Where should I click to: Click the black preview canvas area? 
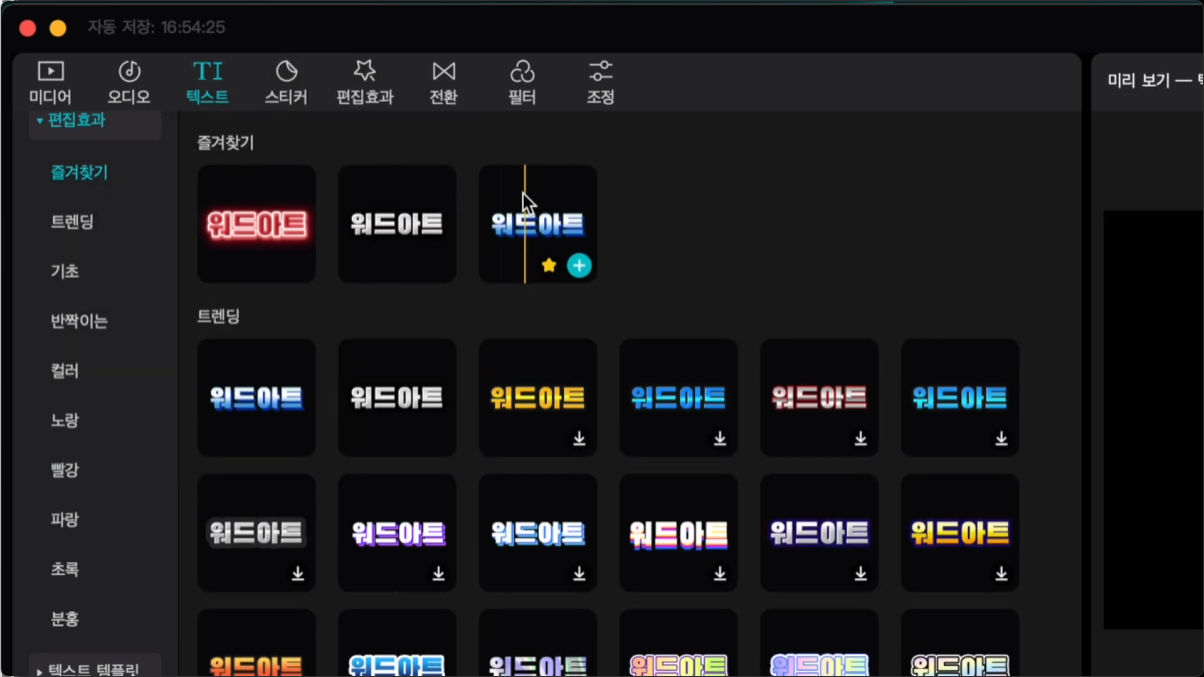pyautogui.click(x=1154, y=420)
